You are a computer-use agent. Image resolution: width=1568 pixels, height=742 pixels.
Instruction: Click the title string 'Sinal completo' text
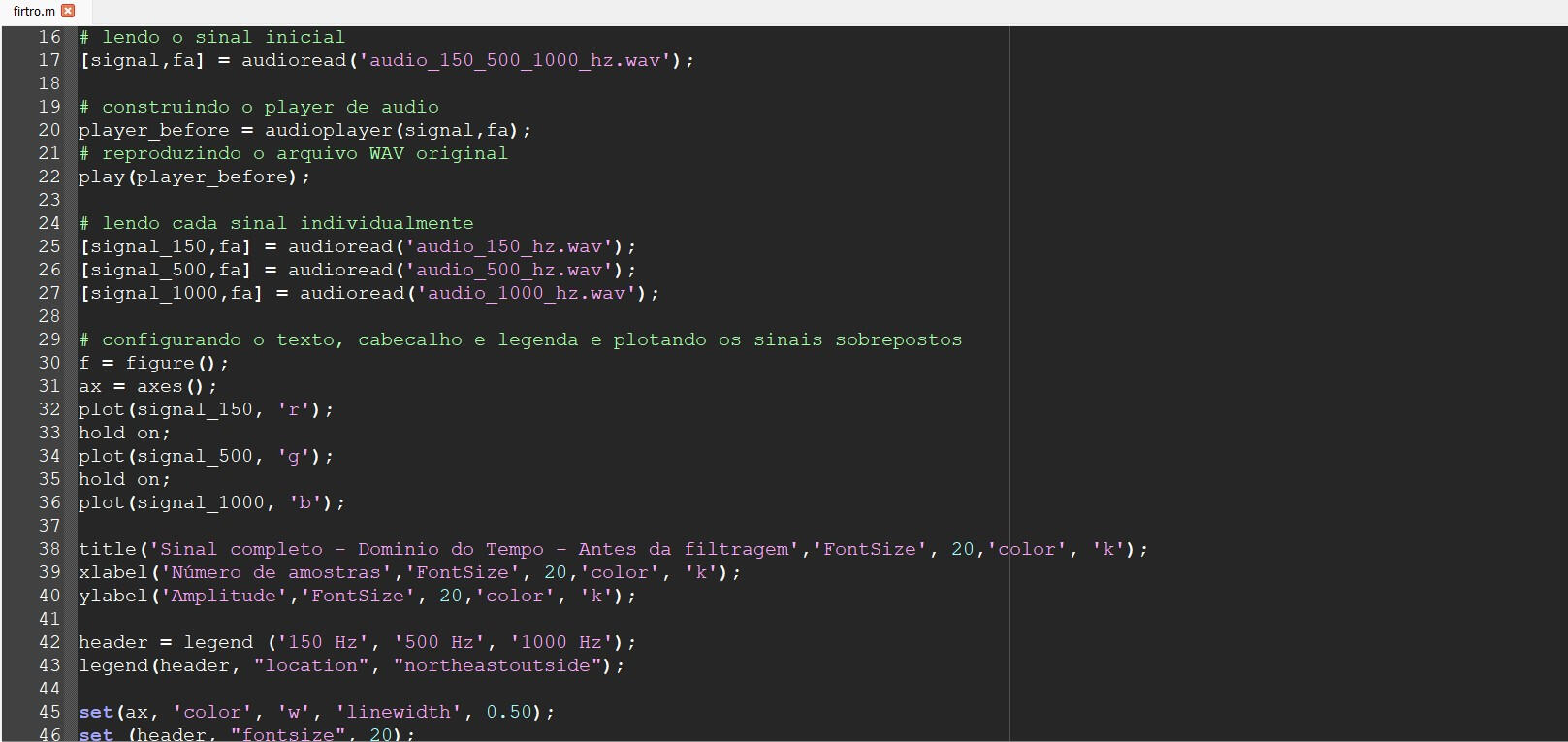pos(240,549)
